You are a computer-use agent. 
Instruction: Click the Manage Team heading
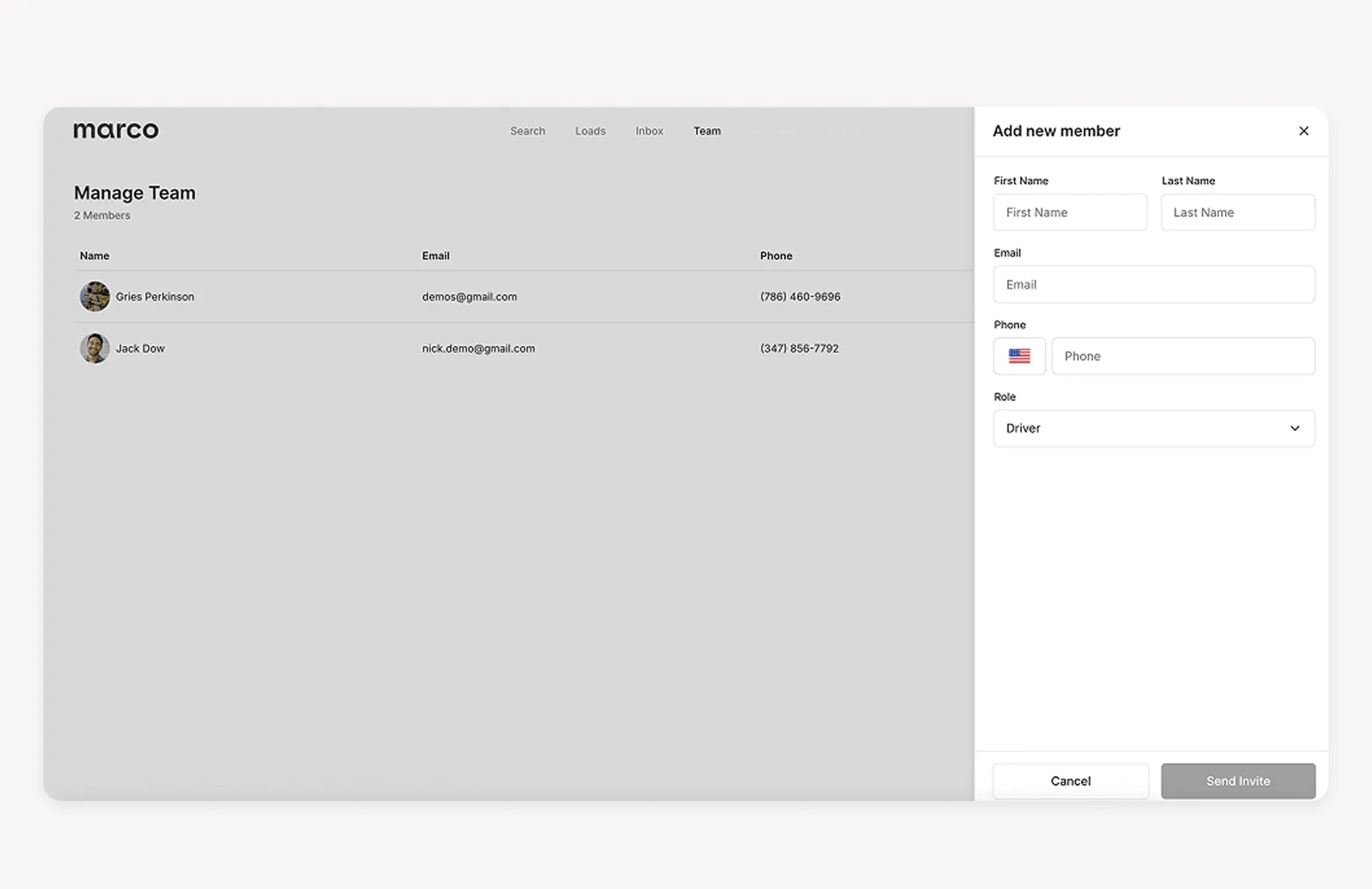tap(134, 193)
